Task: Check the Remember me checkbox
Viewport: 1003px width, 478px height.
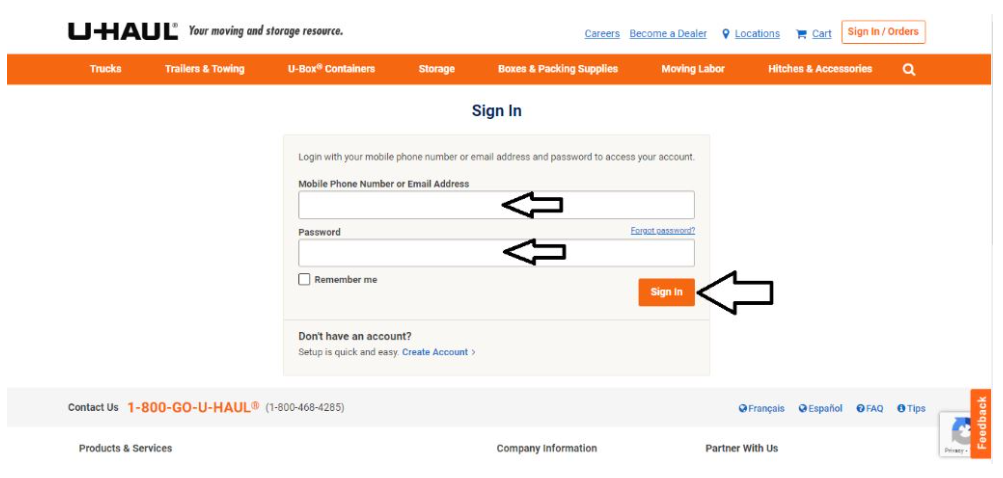Action: (304, 280)
